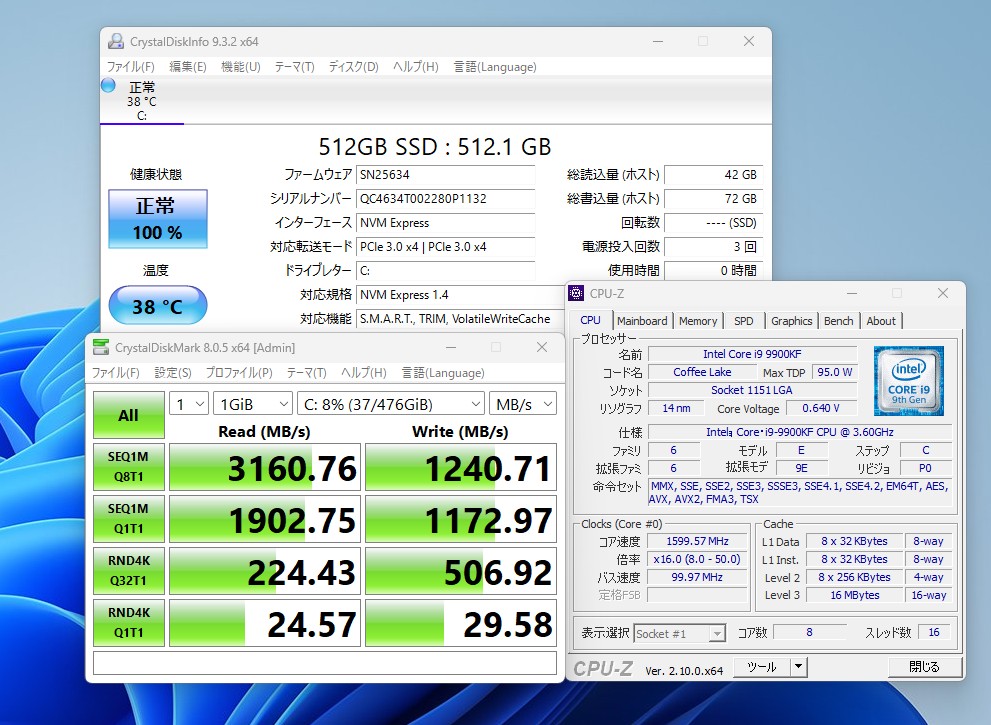Viewport: 991px width, 725px height.
Task: Open 設定(S) menu in CrystalDiskMark
Action: [x=173, y=372]
